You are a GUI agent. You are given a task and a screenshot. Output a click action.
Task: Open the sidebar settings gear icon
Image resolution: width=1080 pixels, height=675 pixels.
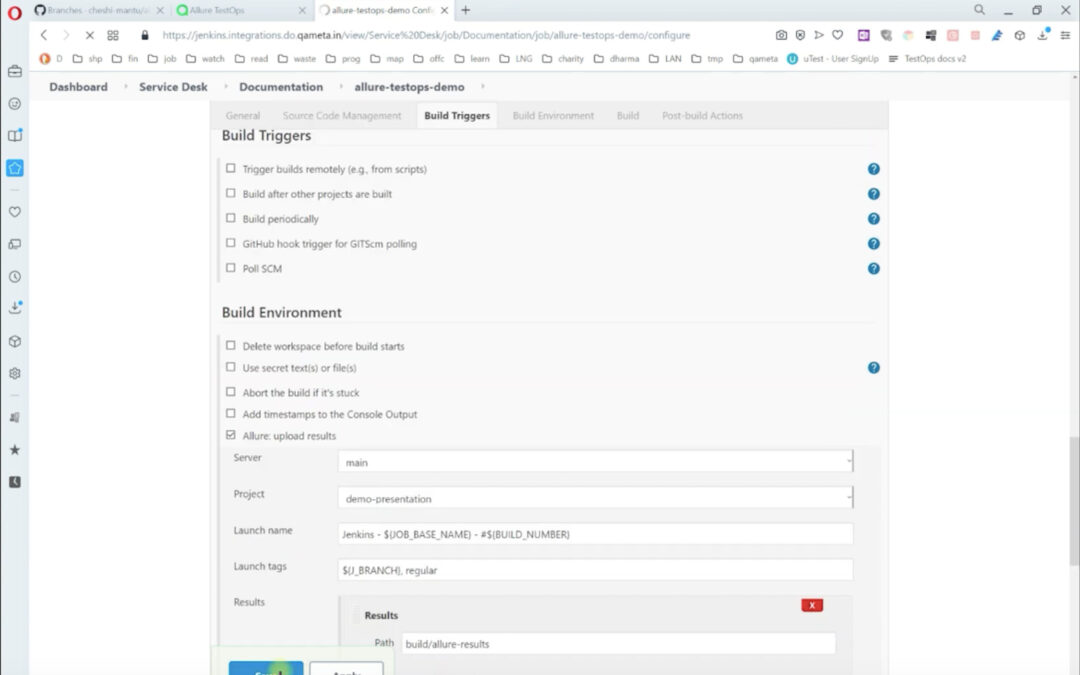pos(15,373)
